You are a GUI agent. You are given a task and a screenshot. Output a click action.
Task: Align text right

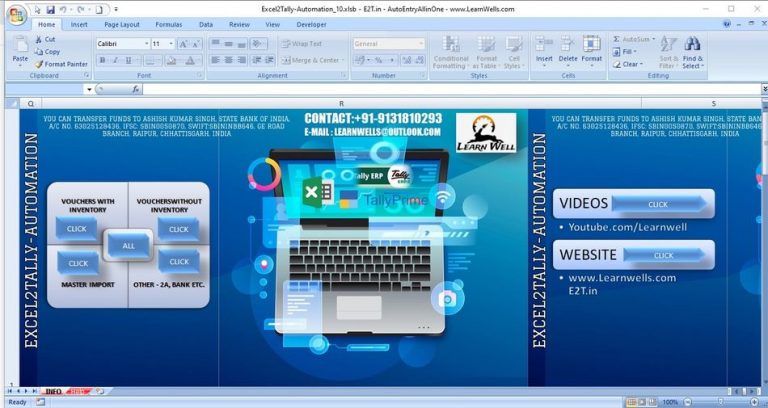click(241, 60)
